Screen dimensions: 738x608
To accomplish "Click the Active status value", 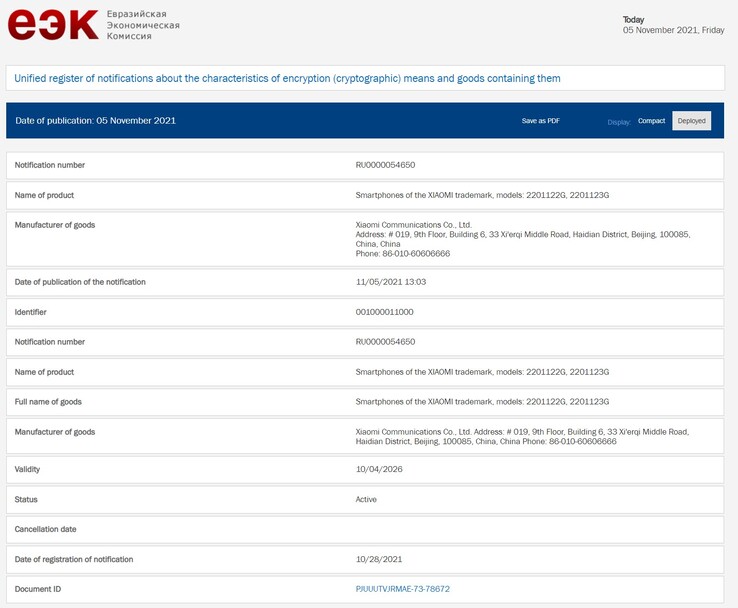I will pos(366,499).
